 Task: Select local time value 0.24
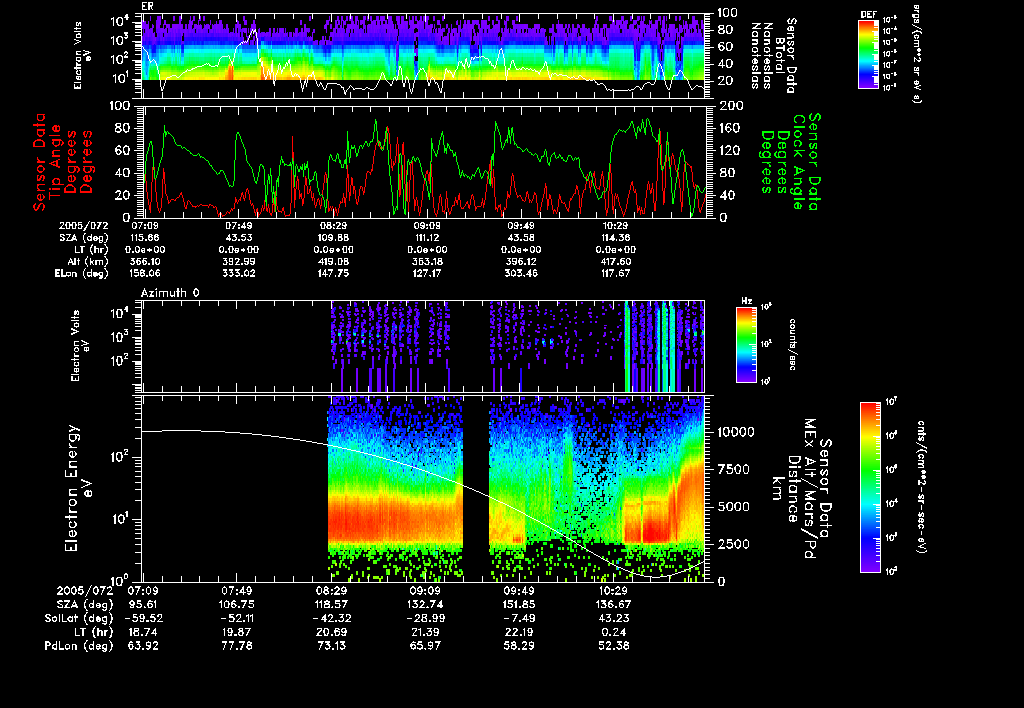[614, 632]
